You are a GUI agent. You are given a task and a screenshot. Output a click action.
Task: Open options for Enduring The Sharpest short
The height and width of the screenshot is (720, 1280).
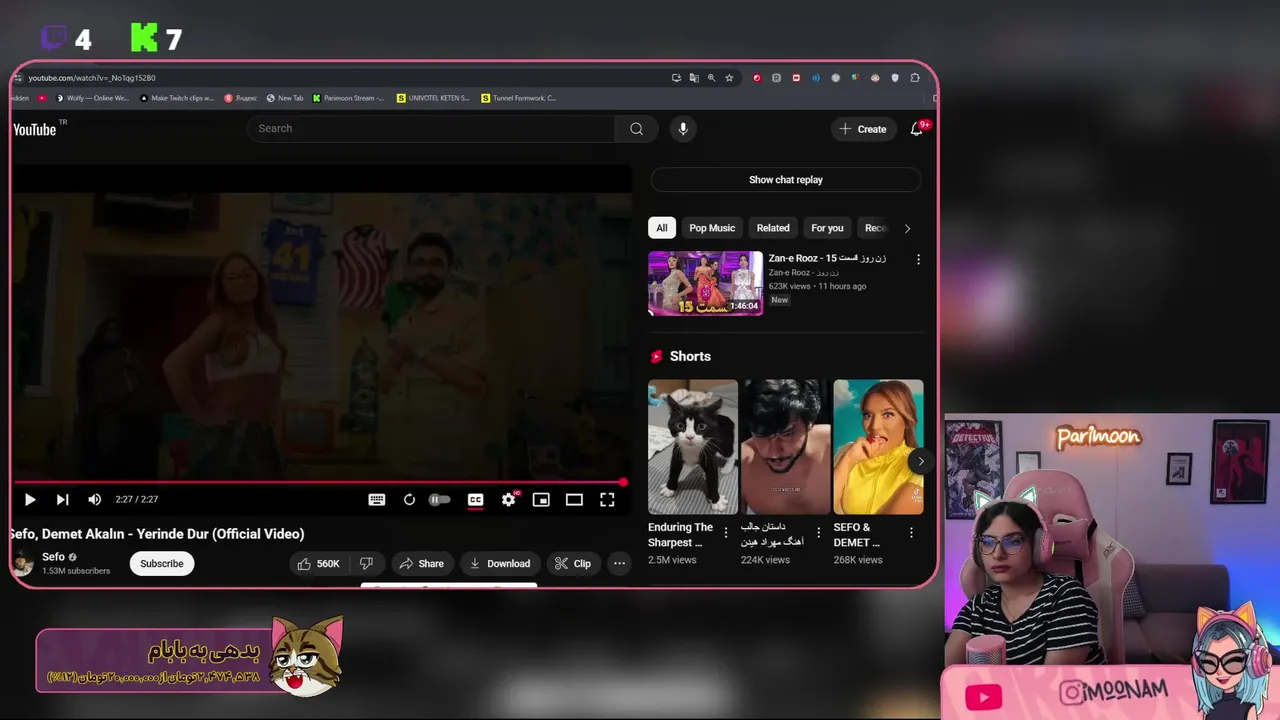pyautogui.click(x=726, y=533)
